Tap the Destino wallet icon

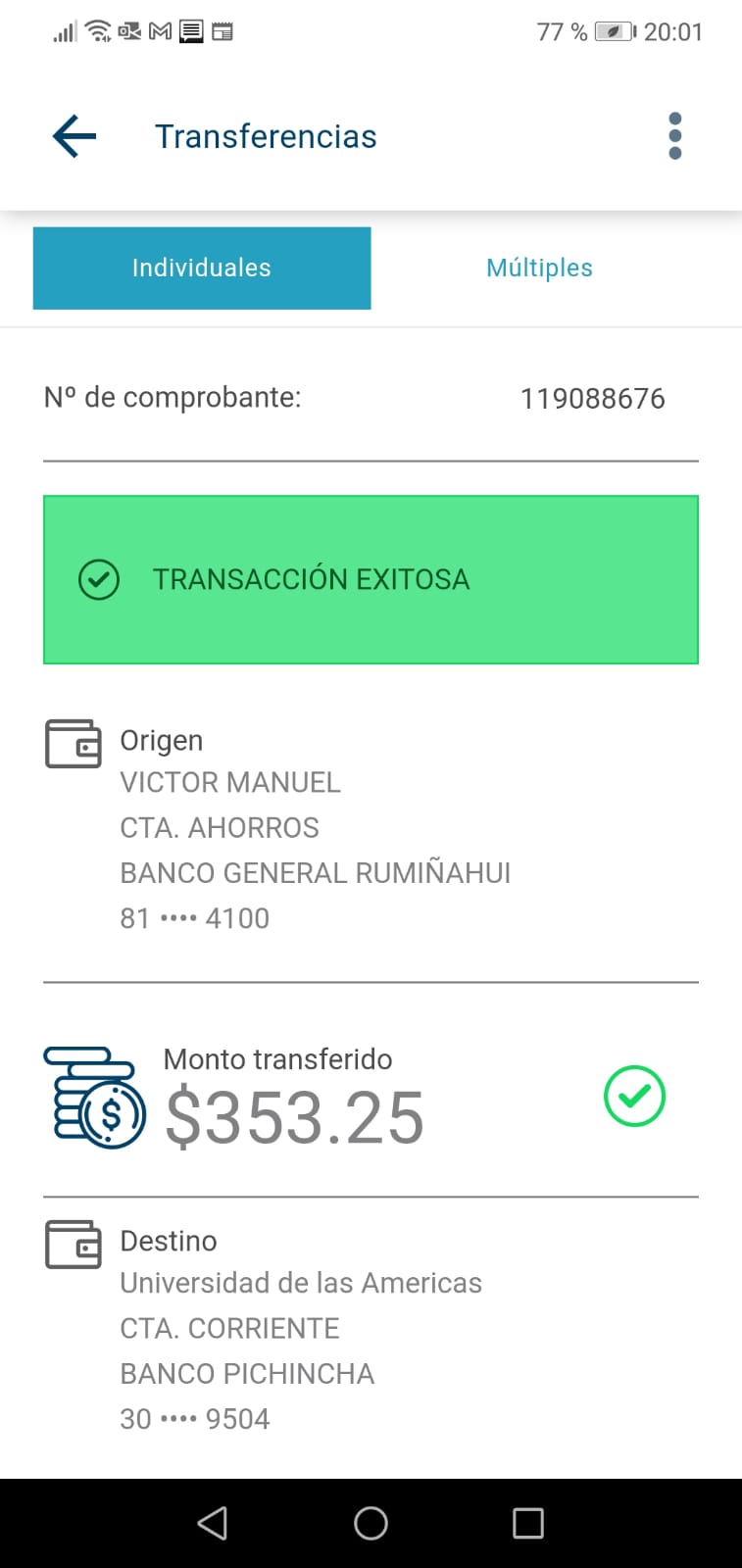[x=74, y=1245]
